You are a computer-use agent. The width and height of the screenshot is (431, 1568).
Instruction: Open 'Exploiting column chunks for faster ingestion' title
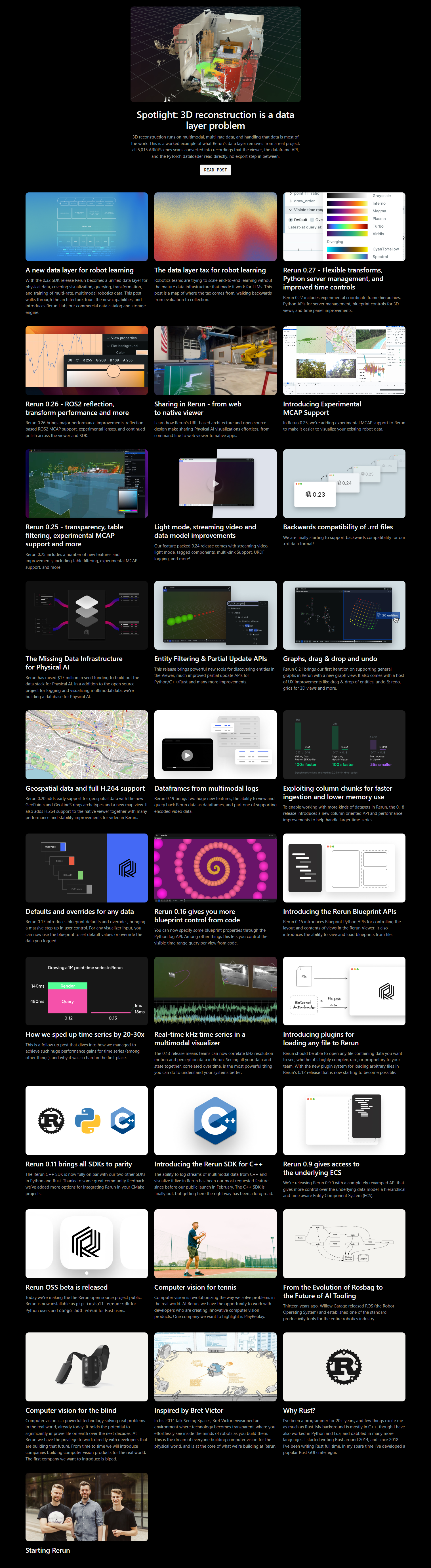point(338,793)
